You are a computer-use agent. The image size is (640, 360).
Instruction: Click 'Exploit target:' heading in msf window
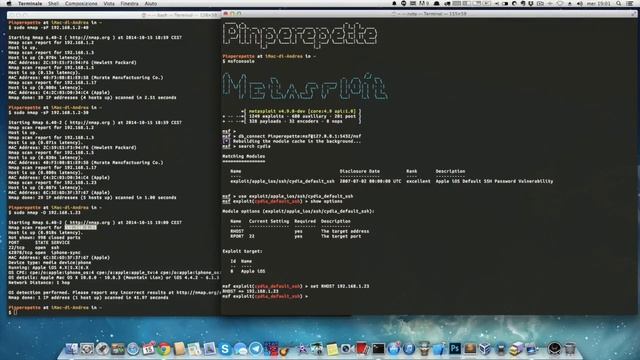coord(242,251)
